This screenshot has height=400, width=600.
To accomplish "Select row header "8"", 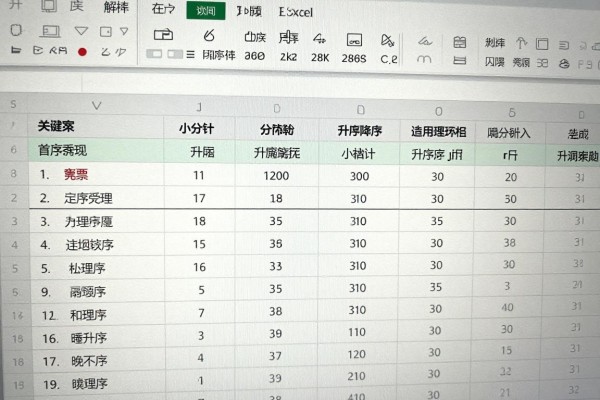I will (x=14, y=174).
